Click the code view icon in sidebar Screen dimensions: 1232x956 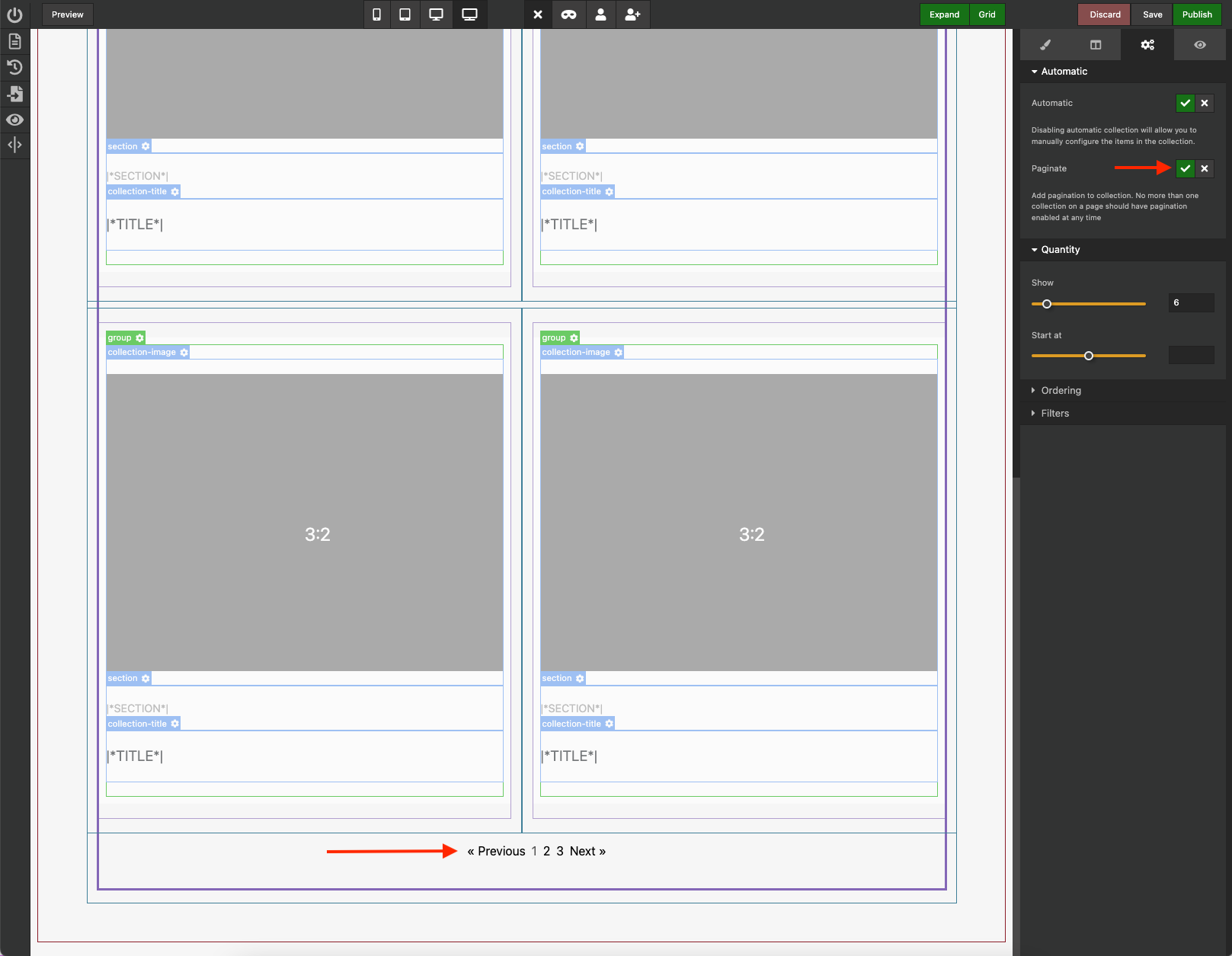pos(14,145)
